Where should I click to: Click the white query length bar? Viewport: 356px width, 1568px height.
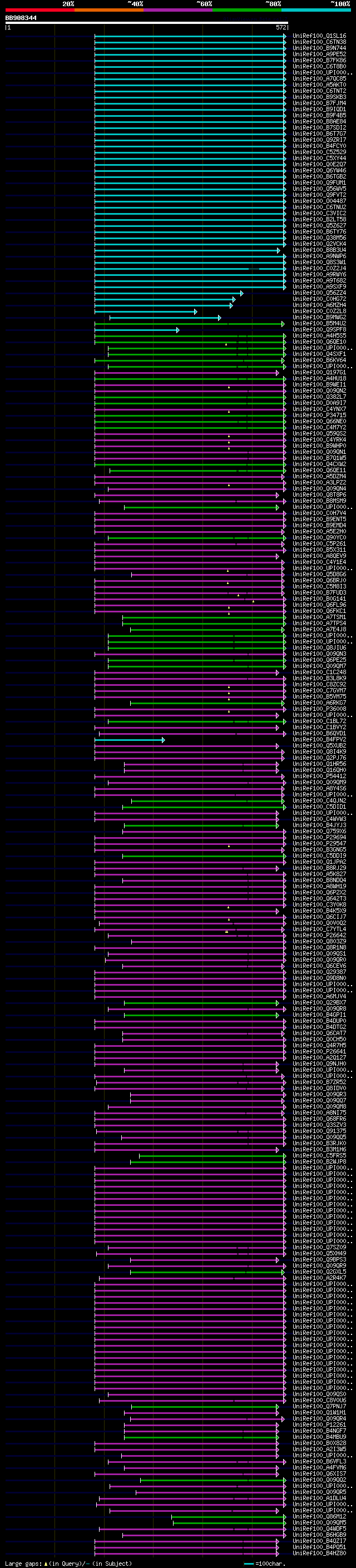147,23
